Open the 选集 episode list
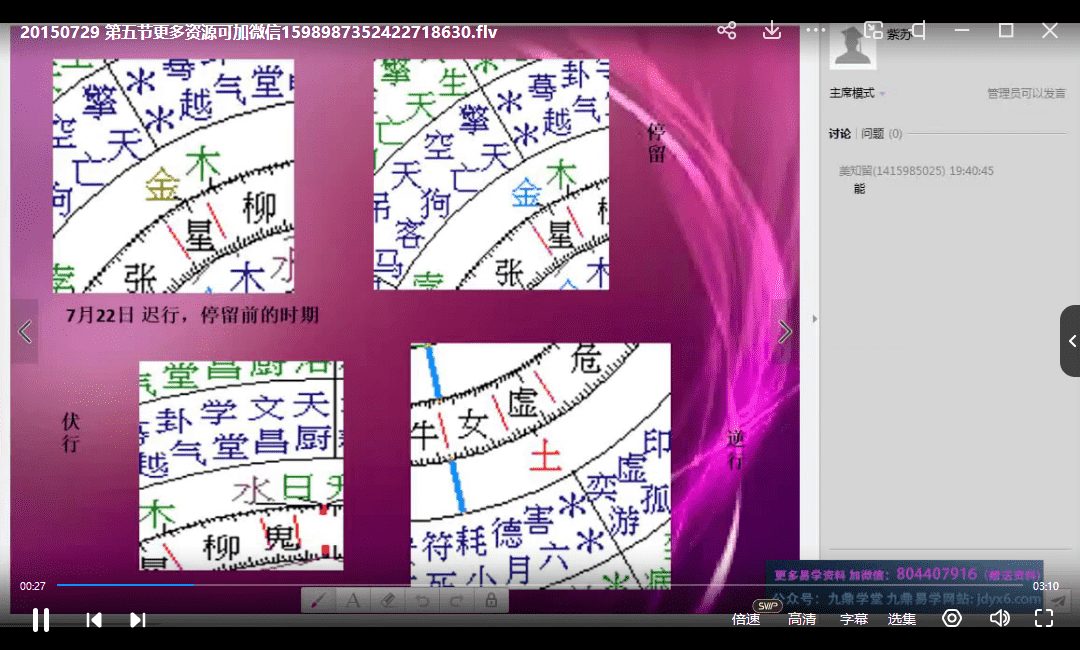 (x=901, y=619)
